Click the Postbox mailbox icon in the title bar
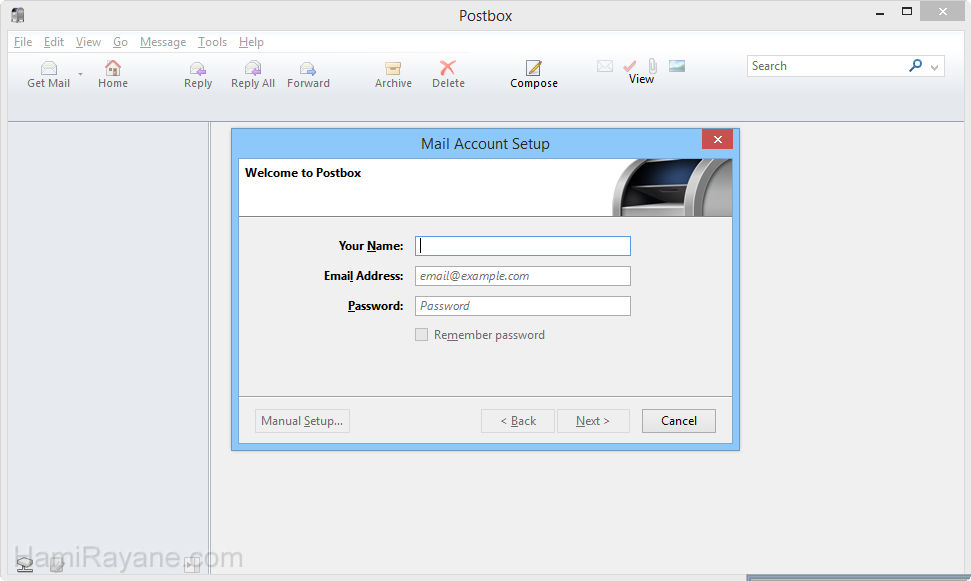Screen dimensions: 971x581 tap(18, 15)
